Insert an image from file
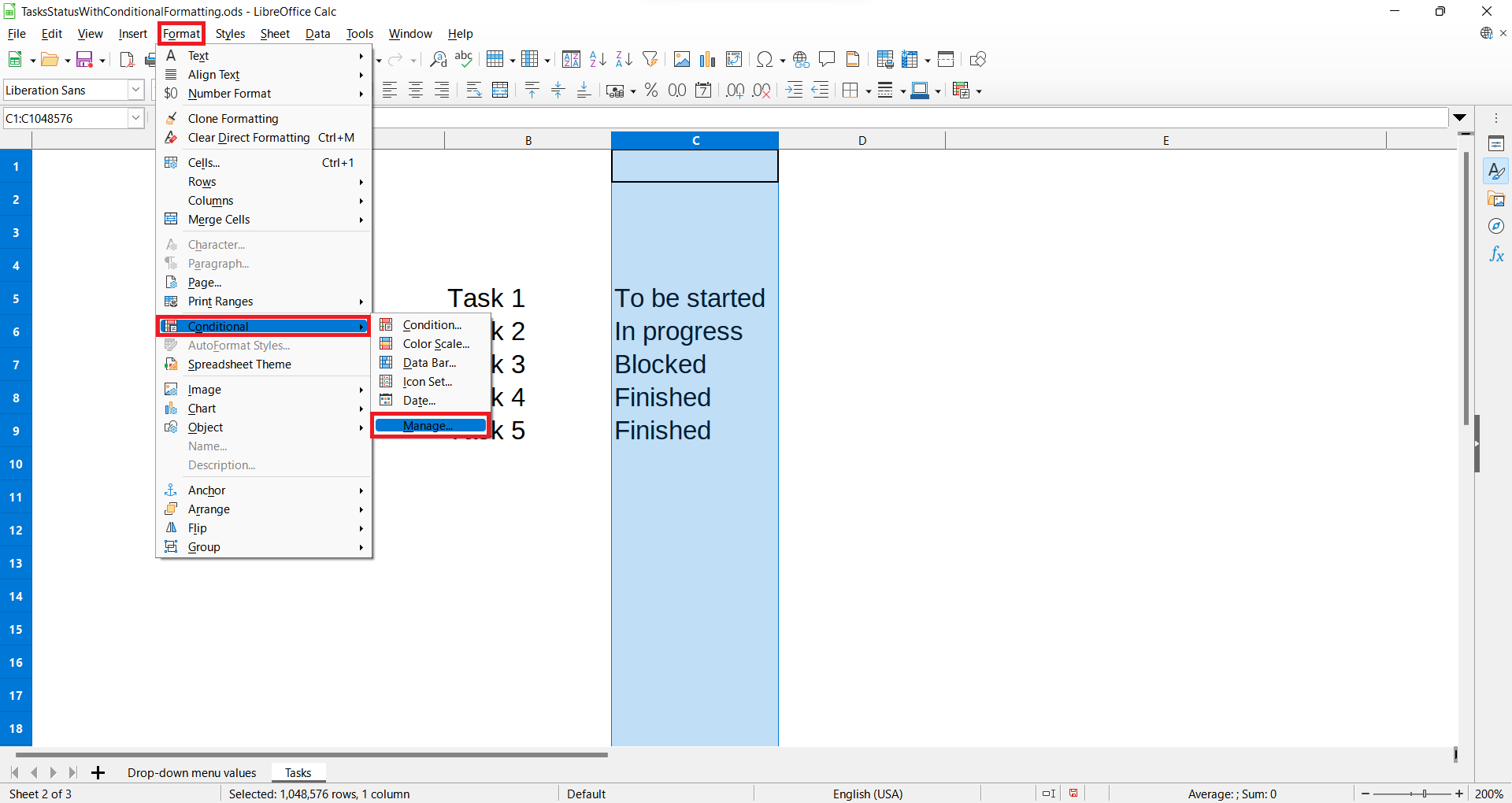The width and height of the screenshot is (1512, 803). (682, 59)
